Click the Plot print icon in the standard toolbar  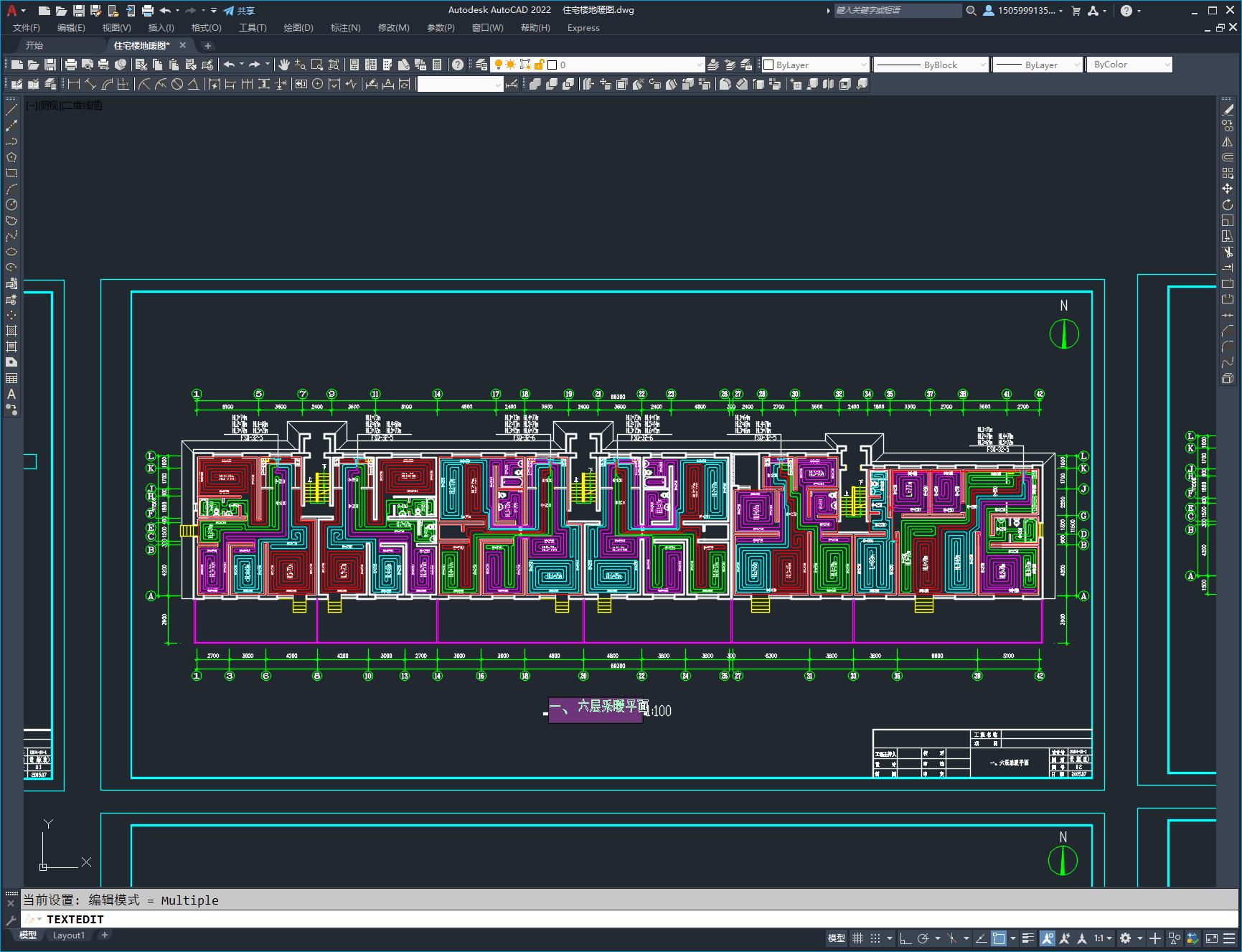70,65
